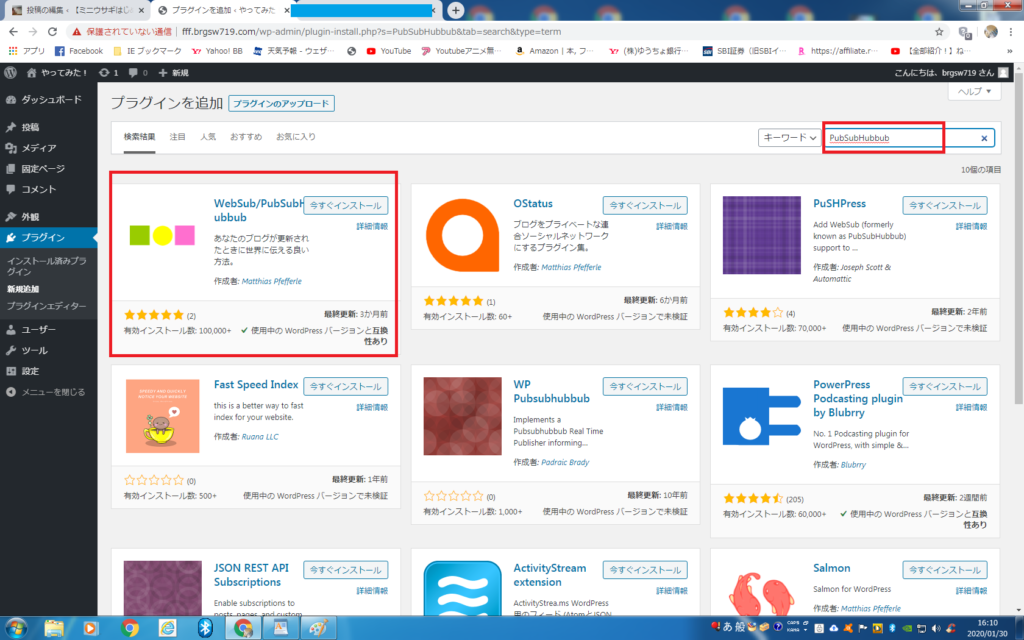Open new browser tab with plus icon
The height and width of the screenshot is (640, 1024).
coord(456,10)
